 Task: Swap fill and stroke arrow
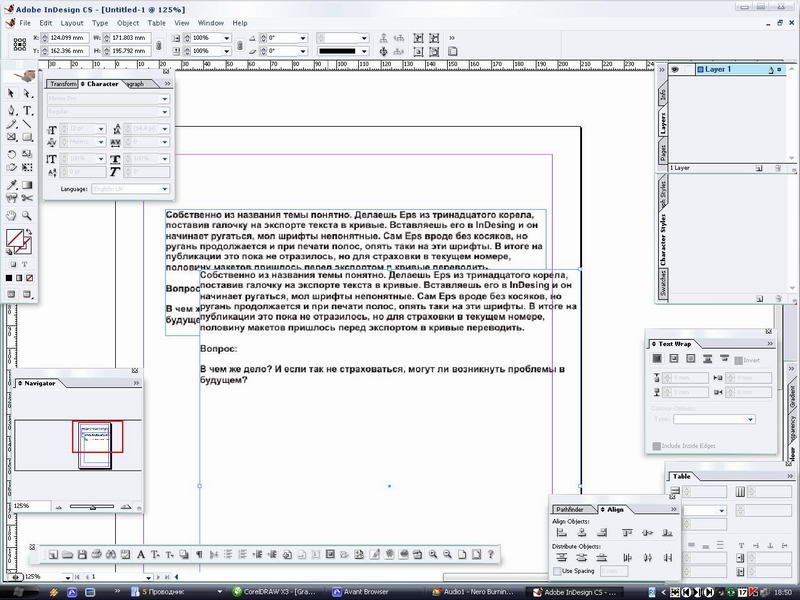(29, 232)
